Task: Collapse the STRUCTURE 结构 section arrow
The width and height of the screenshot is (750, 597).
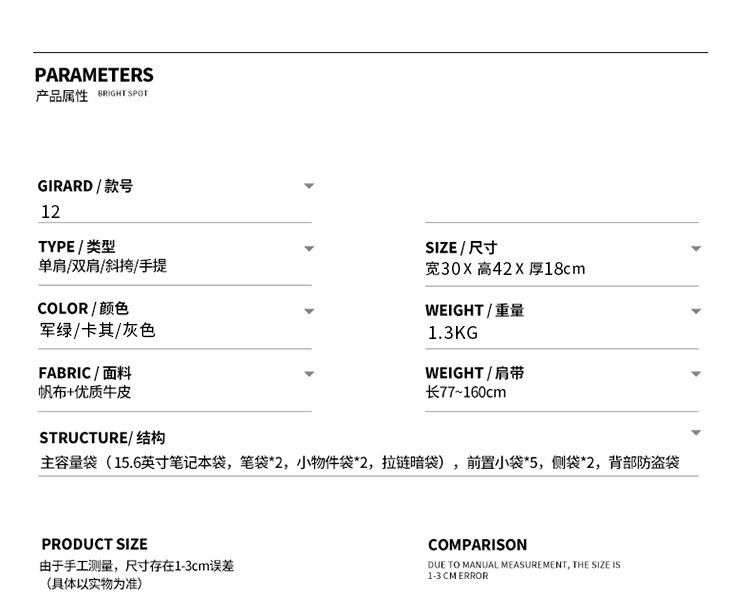Action: [x=696, y=433]
